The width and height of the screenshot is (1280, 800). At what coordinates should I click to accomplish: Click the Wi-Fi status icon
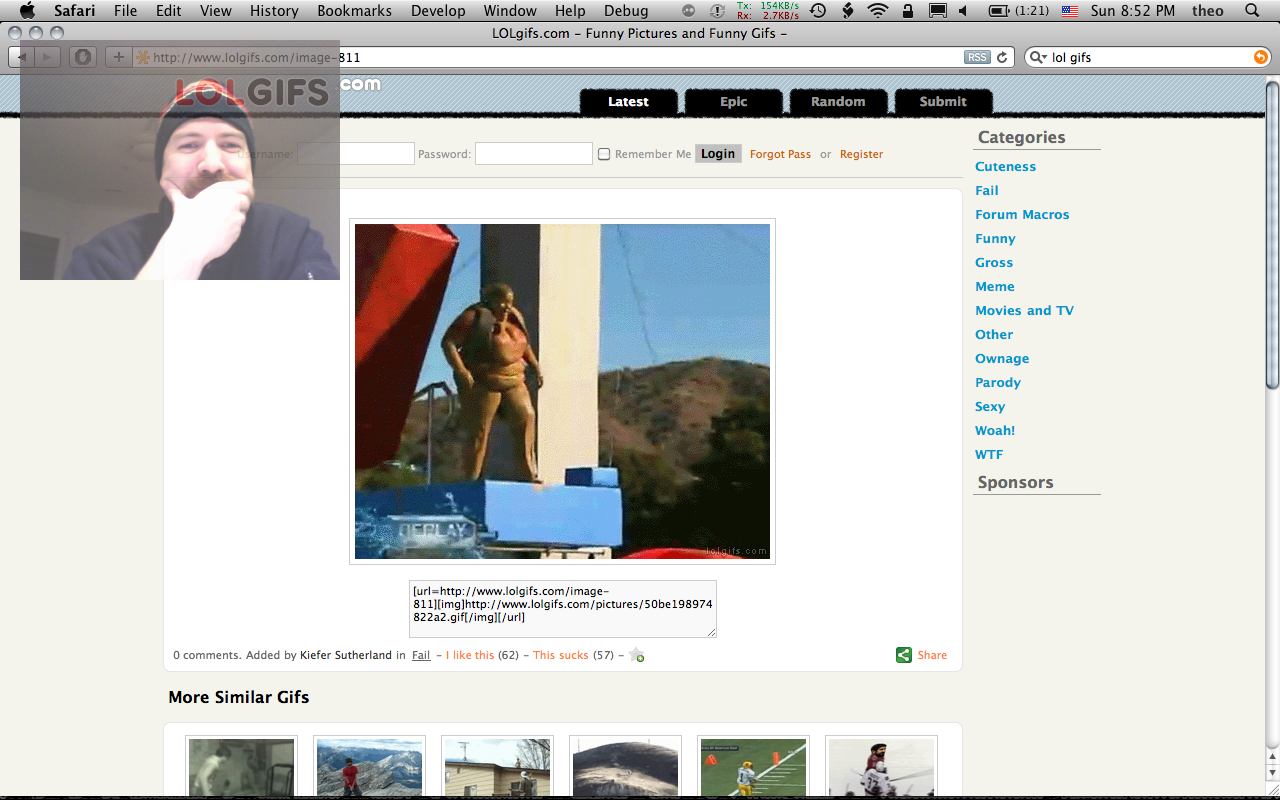(x=877, y=11)
